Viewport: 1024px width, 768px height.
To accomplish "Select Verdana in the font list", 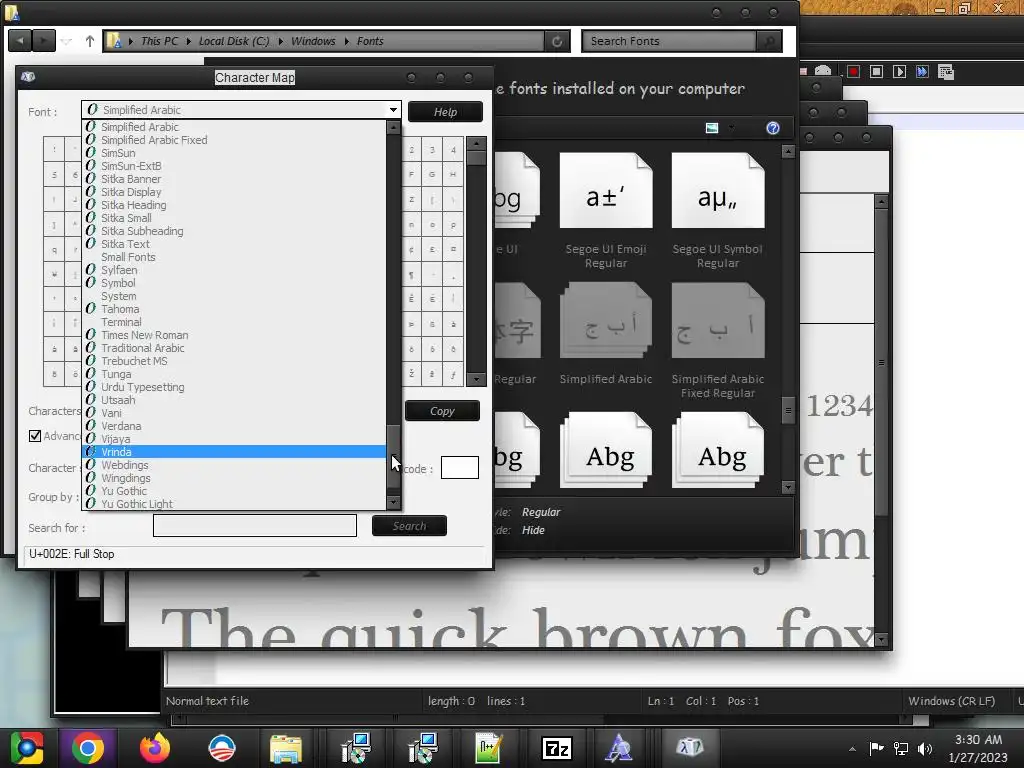I will (x=234, y=426).
